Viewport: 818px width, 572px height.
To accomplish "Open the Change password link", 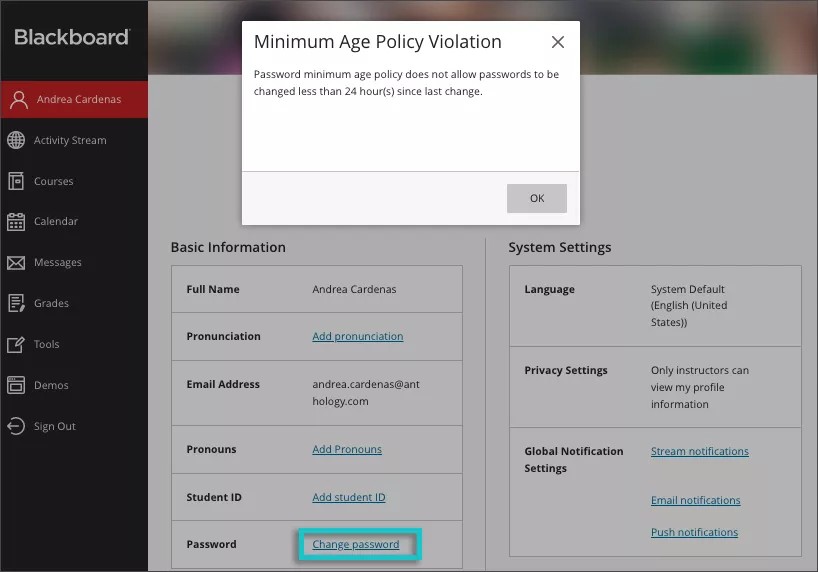I will [355, 544].
